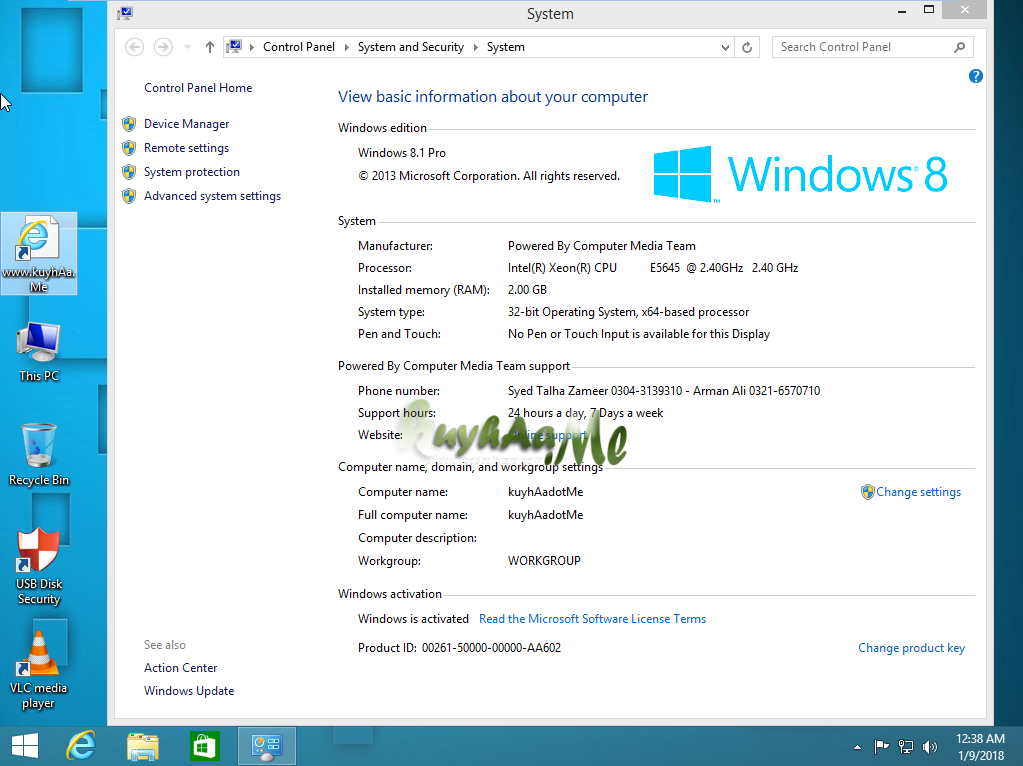Click the search magnifier icon
The image size is (1023, 766).
point(959,47)
